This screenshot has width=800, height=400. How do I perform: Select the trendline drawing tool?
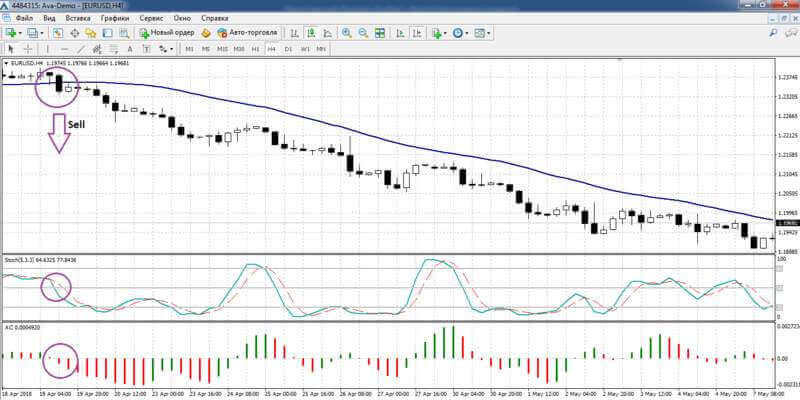[81, 49]
